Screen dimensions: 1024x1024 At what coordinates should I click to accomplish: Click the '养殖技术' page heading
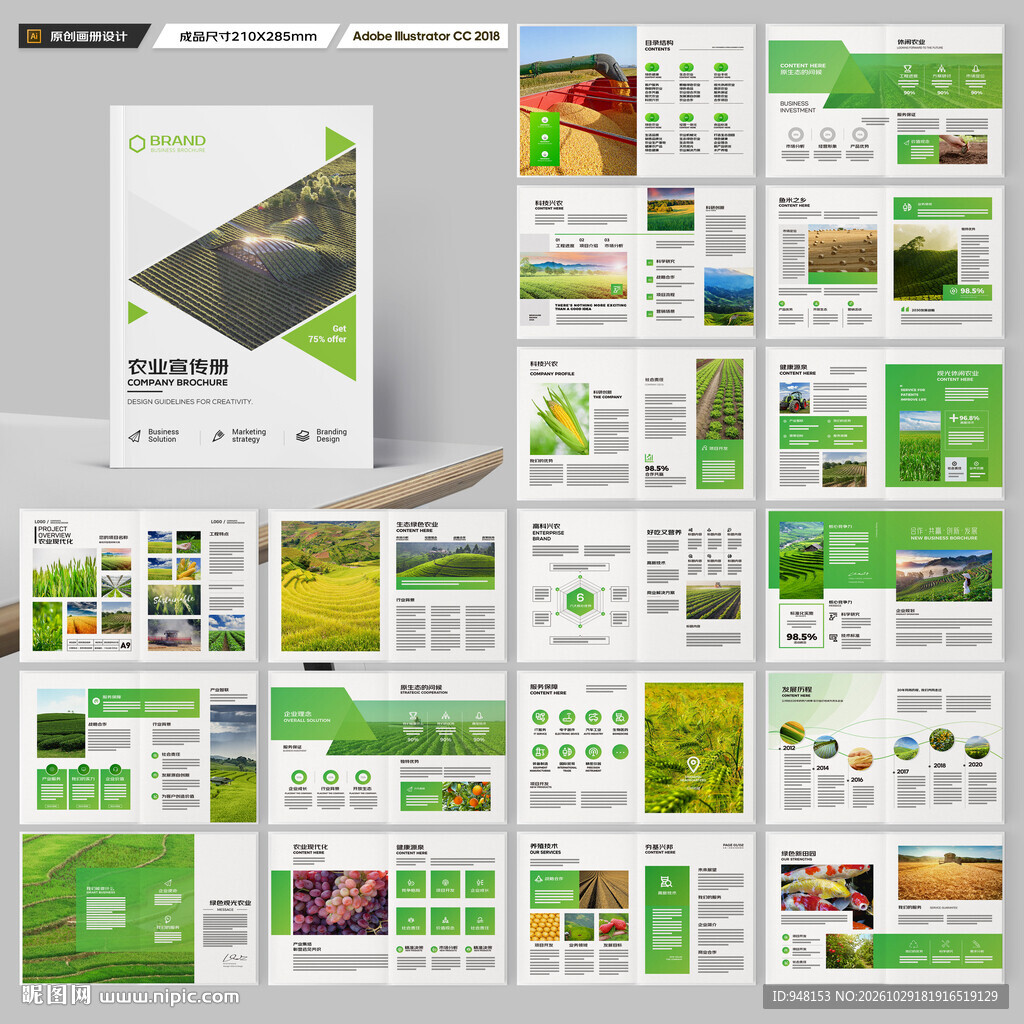[x=543, y=846]
